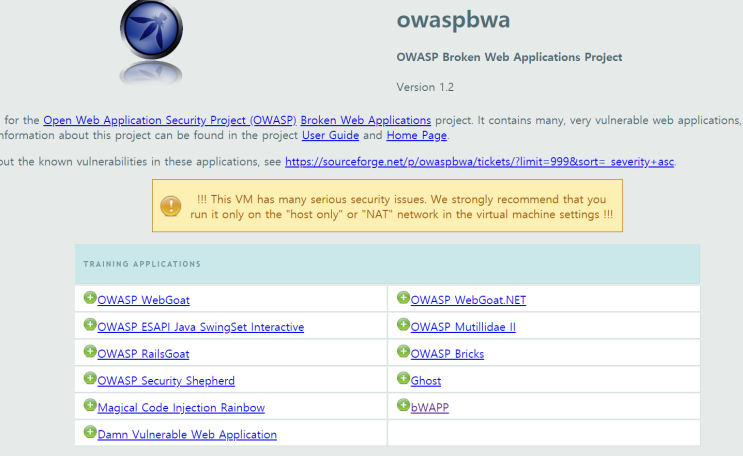Open the OWASP Bricks link
The height and width of the screenshot is (456, 743).
tap(447, 354)
